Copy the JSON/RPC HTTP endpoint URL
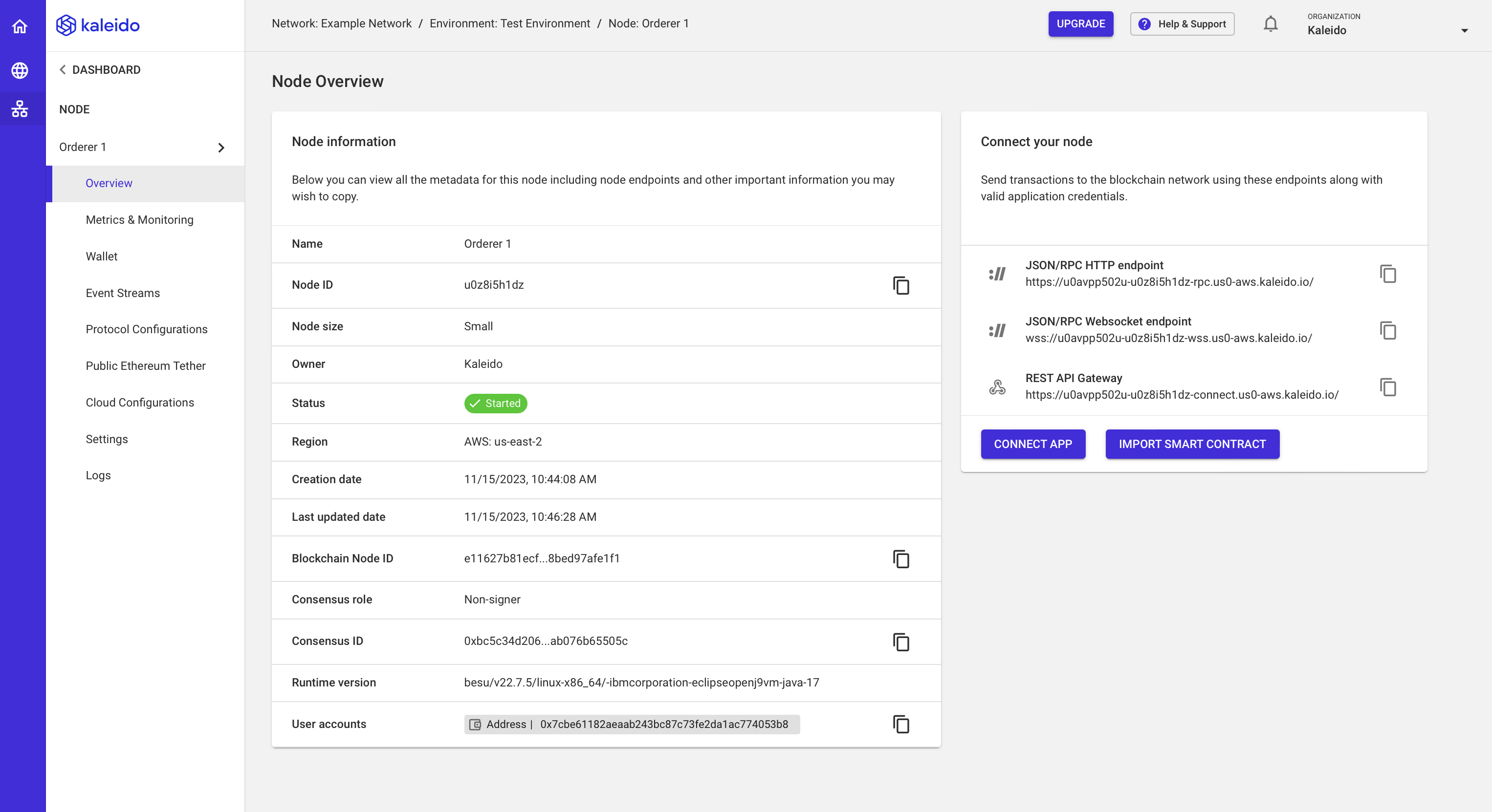The image size is (1492, 812). tap(1388, 274)
